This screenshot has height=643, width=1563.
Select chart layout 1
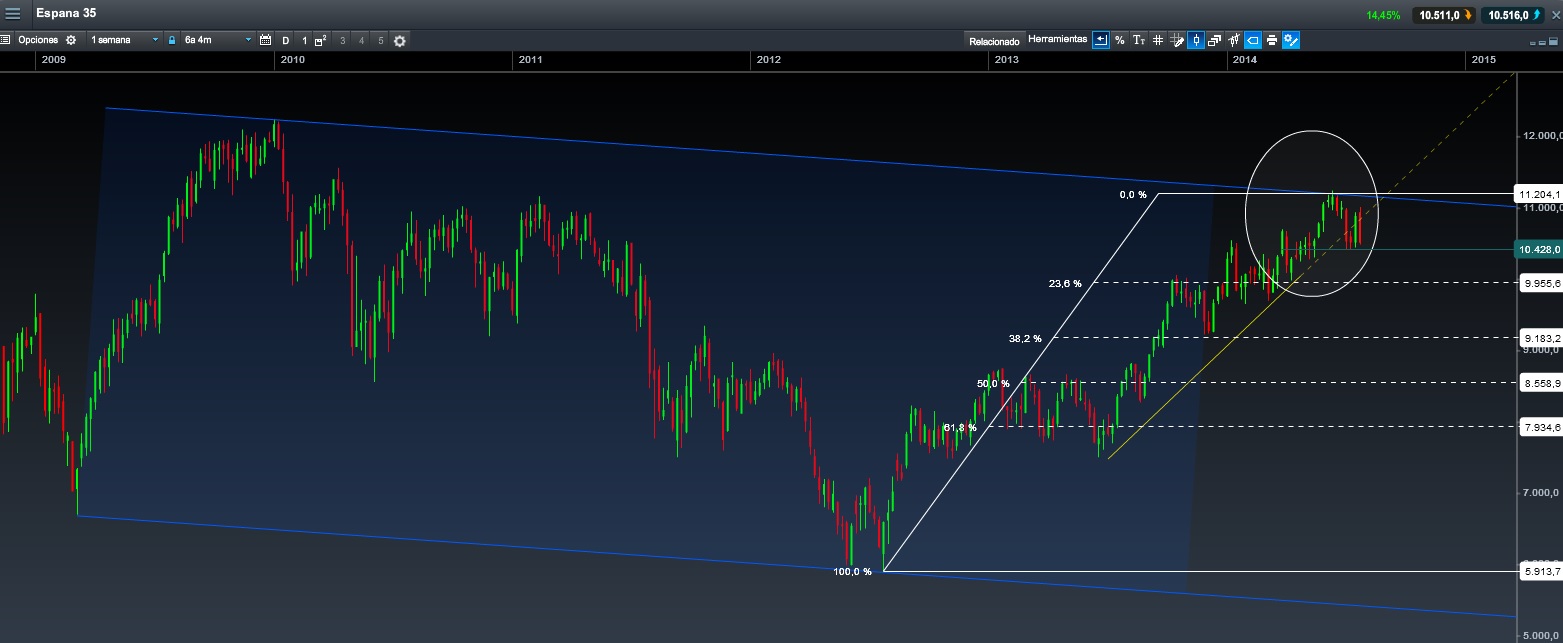point(305,40)
